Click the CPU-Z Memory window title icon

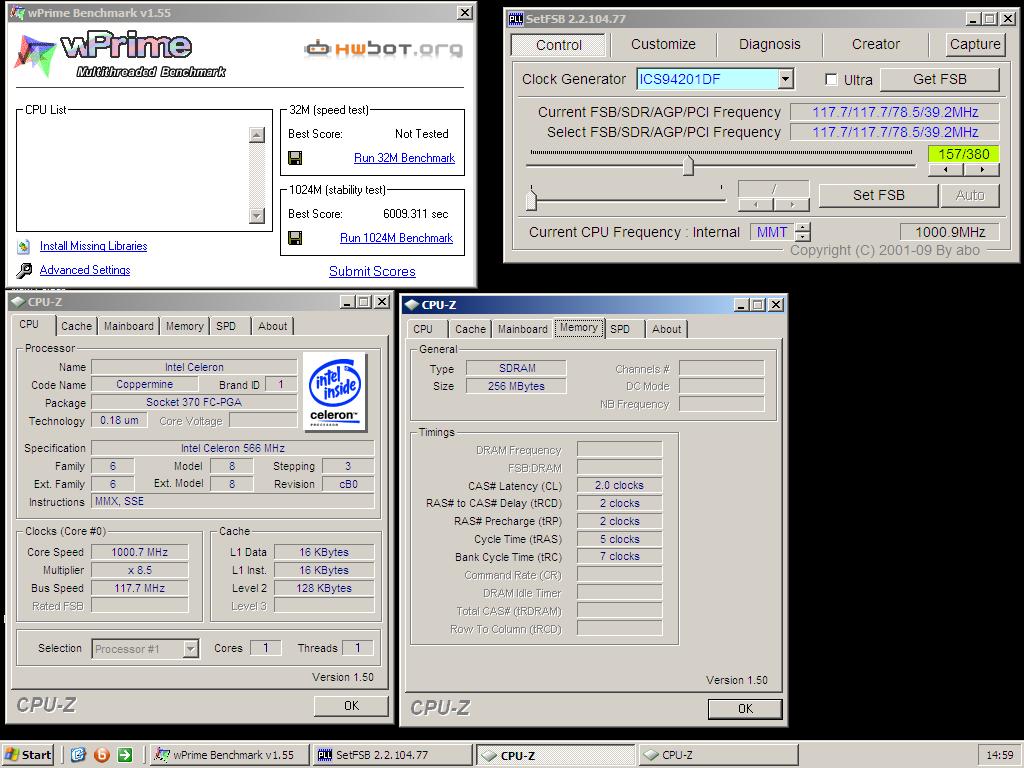(411, 305)
